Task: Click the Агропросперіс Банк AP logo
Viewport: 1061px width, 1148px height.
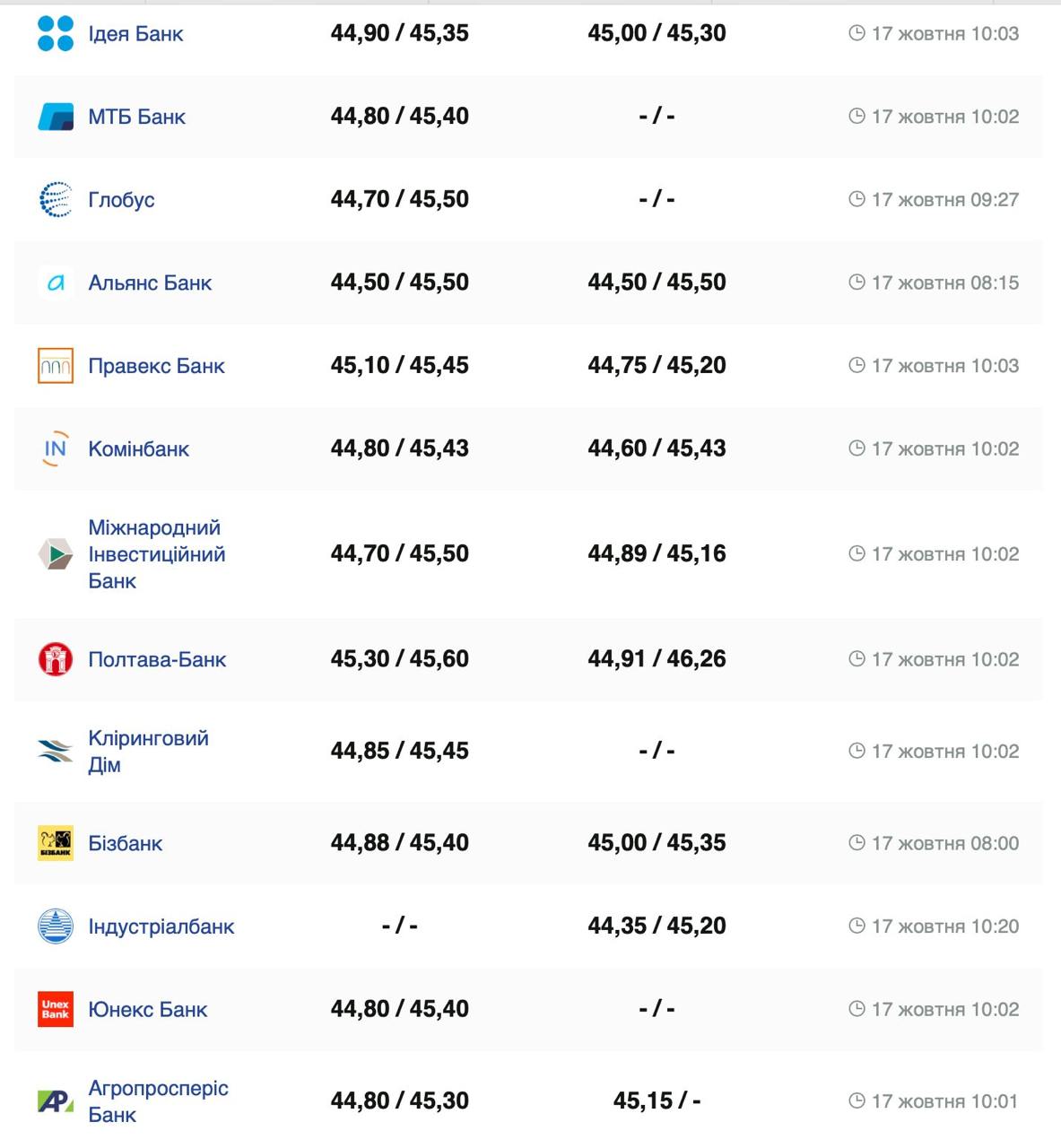Action: click(x=56, y=1100)
